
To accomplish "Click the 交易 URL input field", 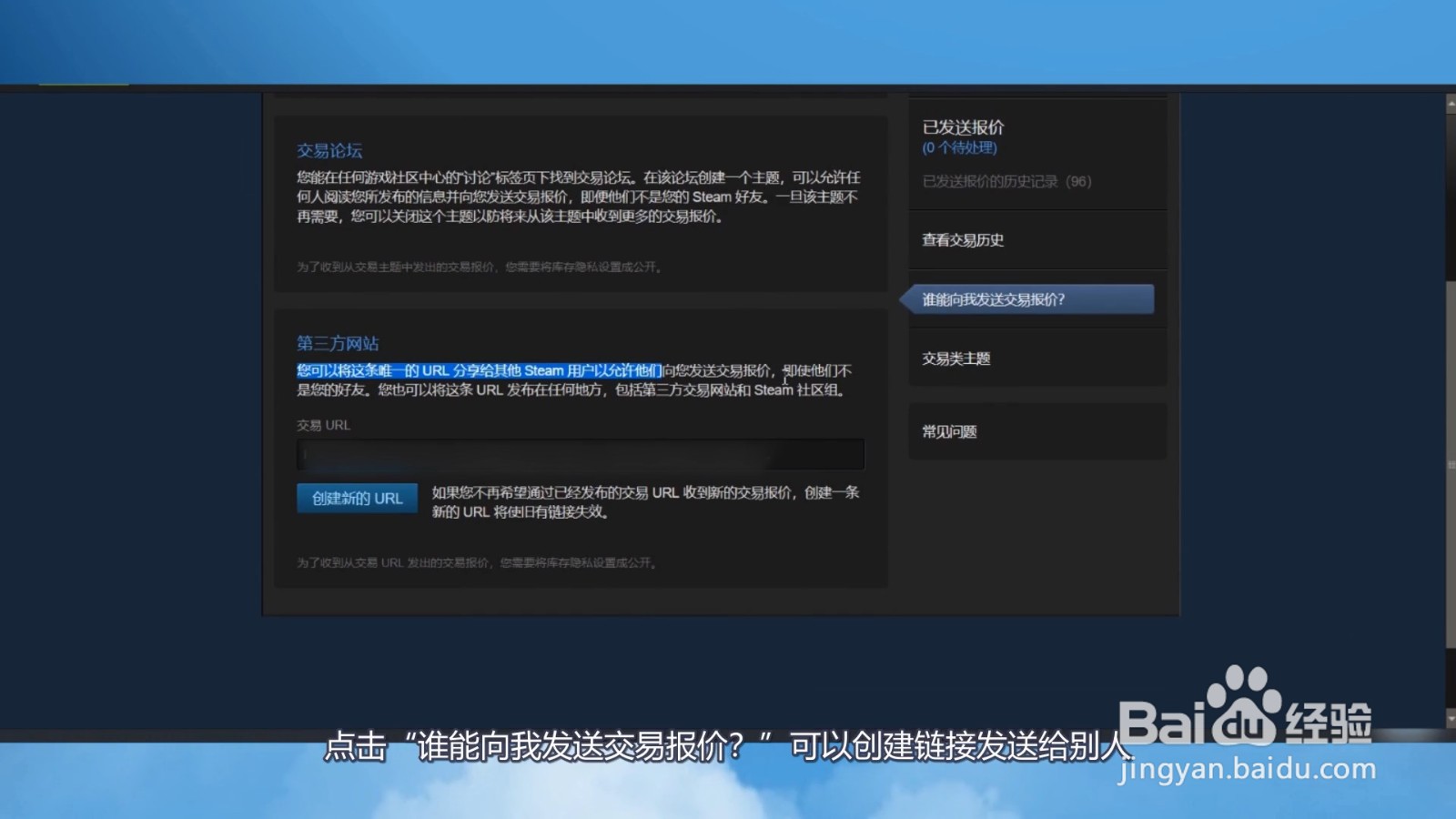I will [x=580, y=454].
